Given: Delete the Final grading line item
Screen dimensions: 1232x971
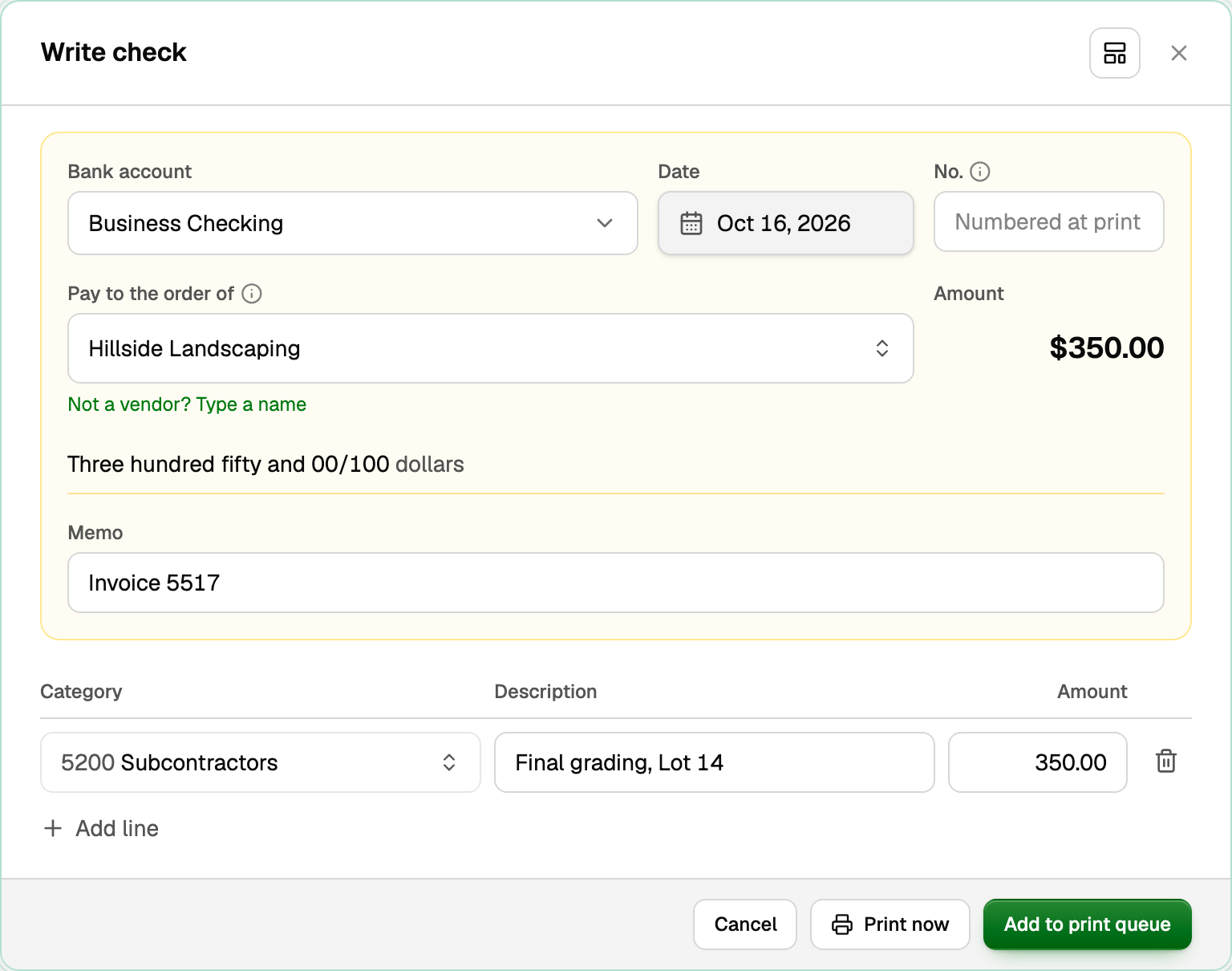Looking at the screenshot, I should (1166, 762).
